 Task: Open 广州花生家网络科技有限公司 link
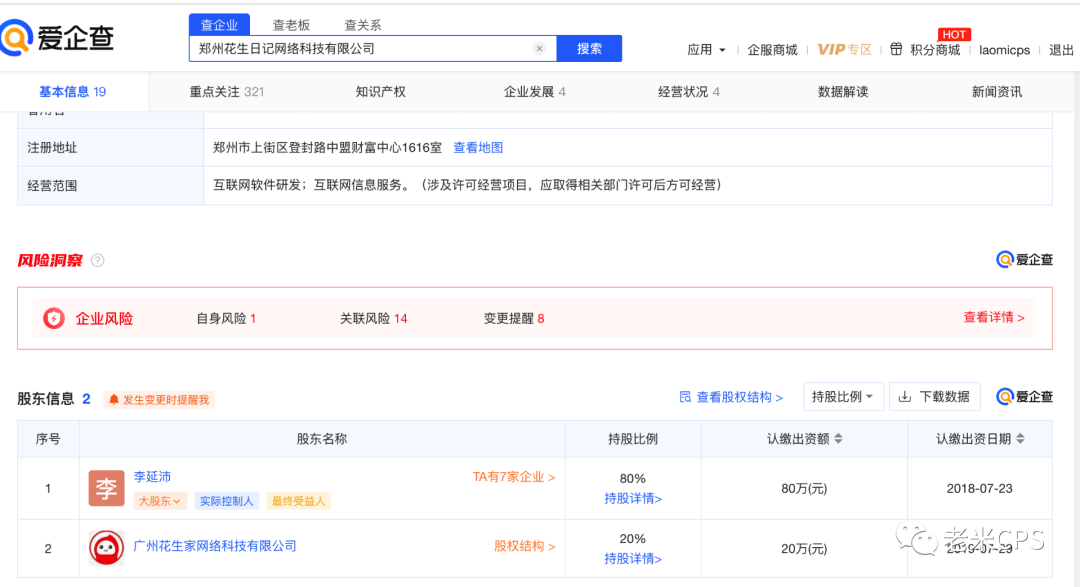click(x=215, y=546)
